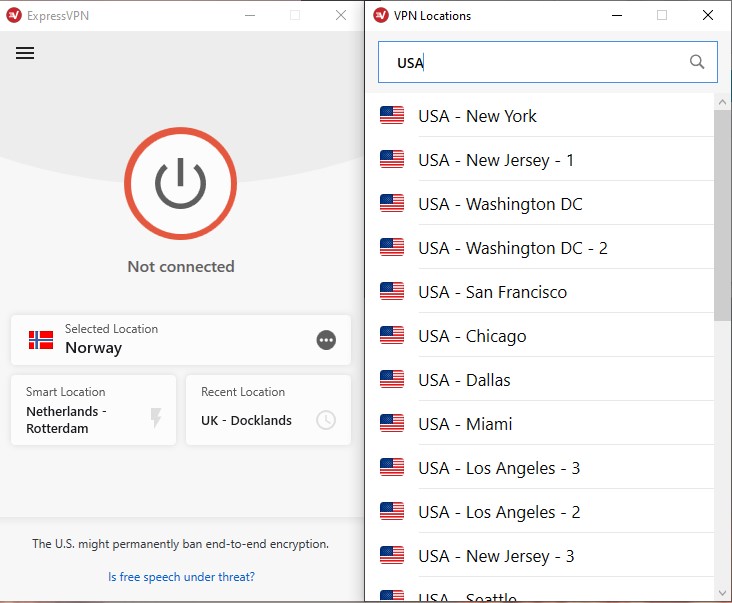The image size is (732, 603).
Task: Click the flag beside USA - Washington DC - 2
Action: (392, 247)
